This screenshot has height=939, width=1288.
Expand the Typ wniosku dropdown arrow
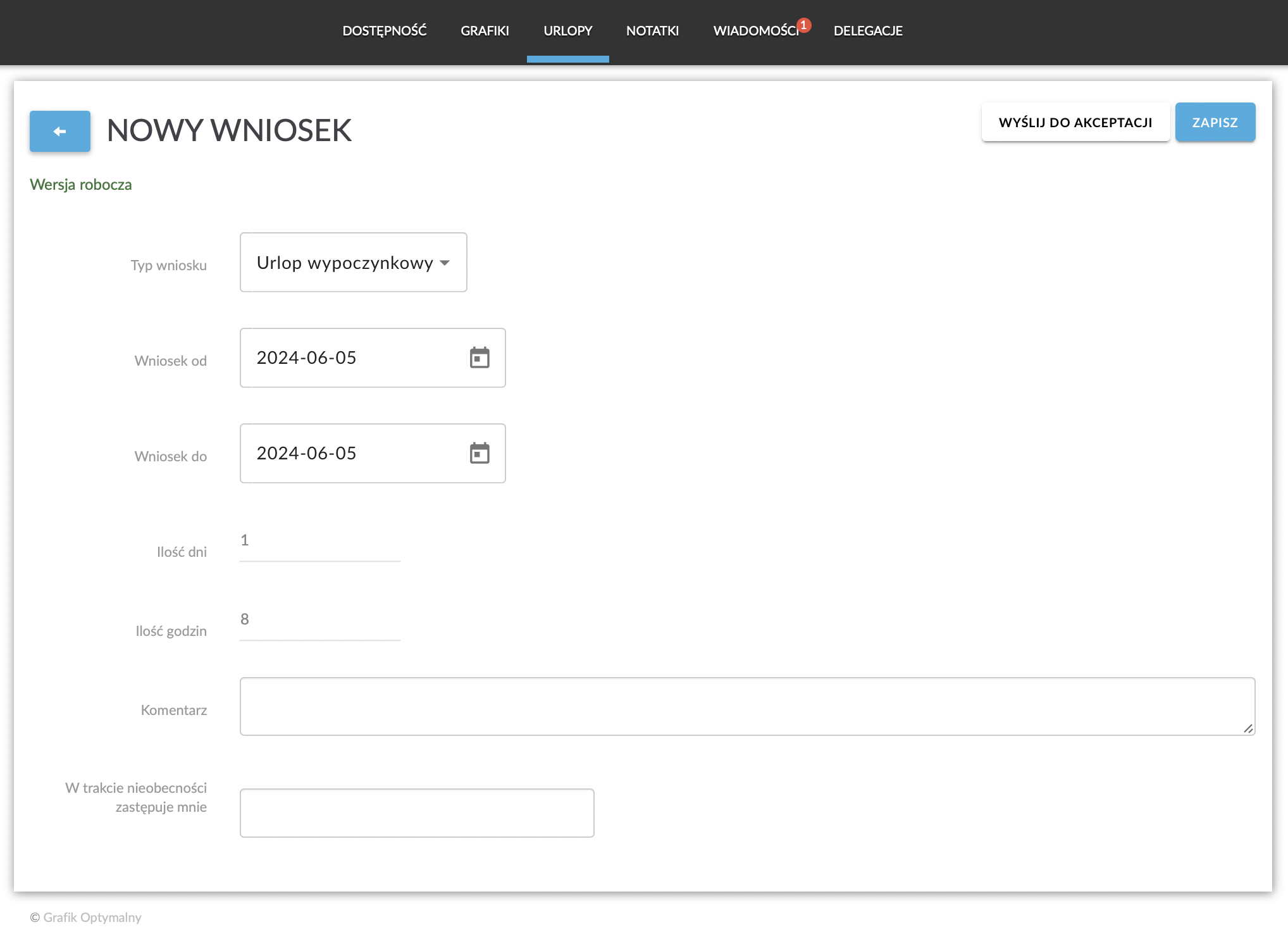445,263
